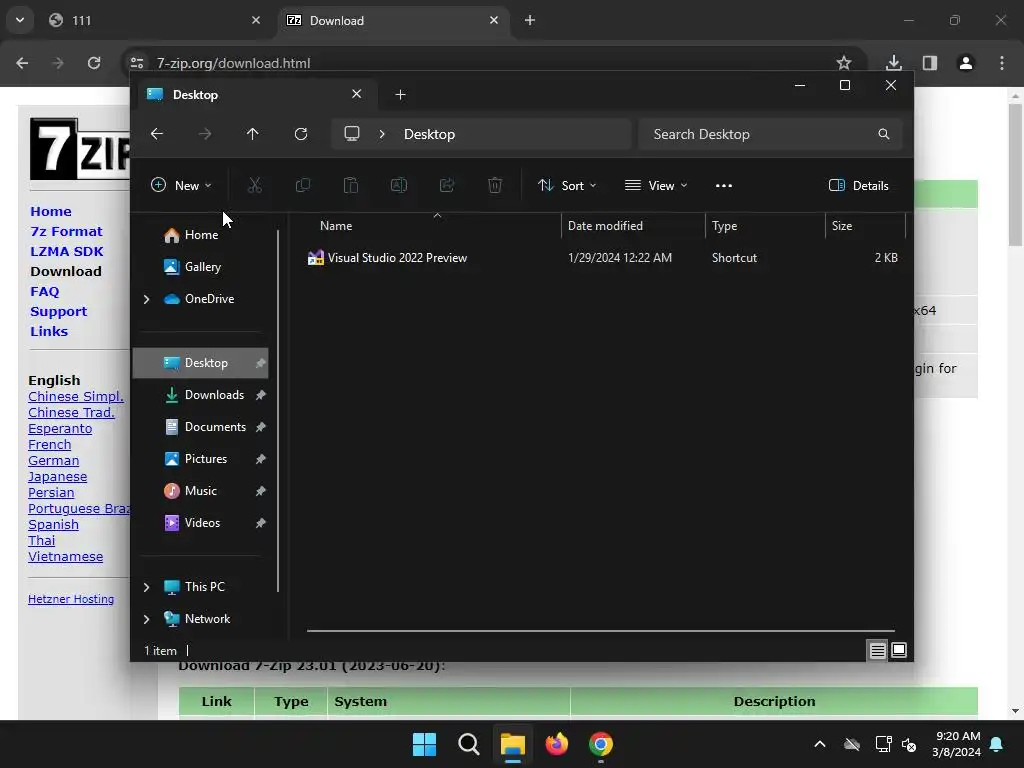Select French language link
Viewport: 1024px width, 768px height.
tap(50, 445)
